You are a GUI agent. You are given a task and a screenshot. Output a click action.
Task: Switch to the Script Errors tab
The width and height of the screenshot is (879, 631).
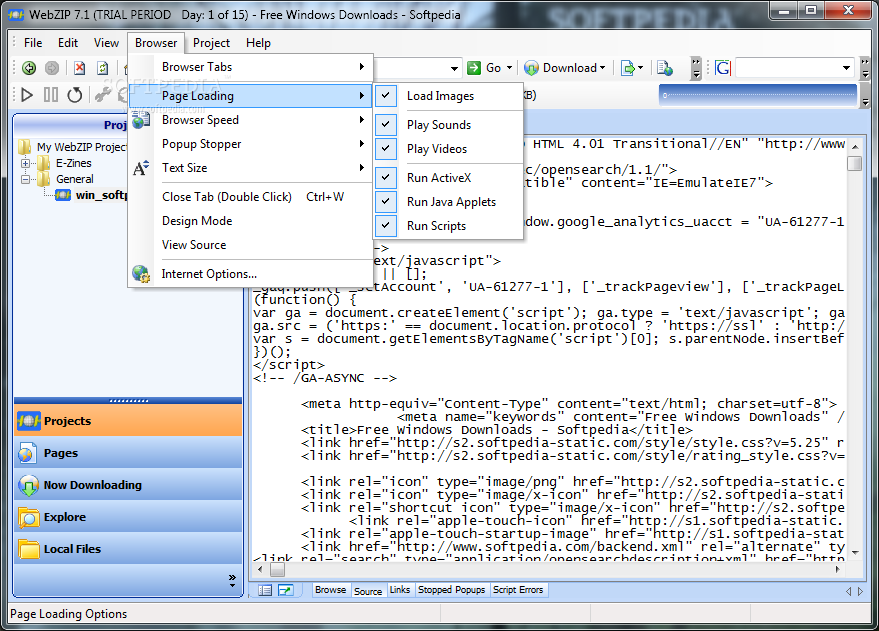pyautogui.click(x=518, y=590)
